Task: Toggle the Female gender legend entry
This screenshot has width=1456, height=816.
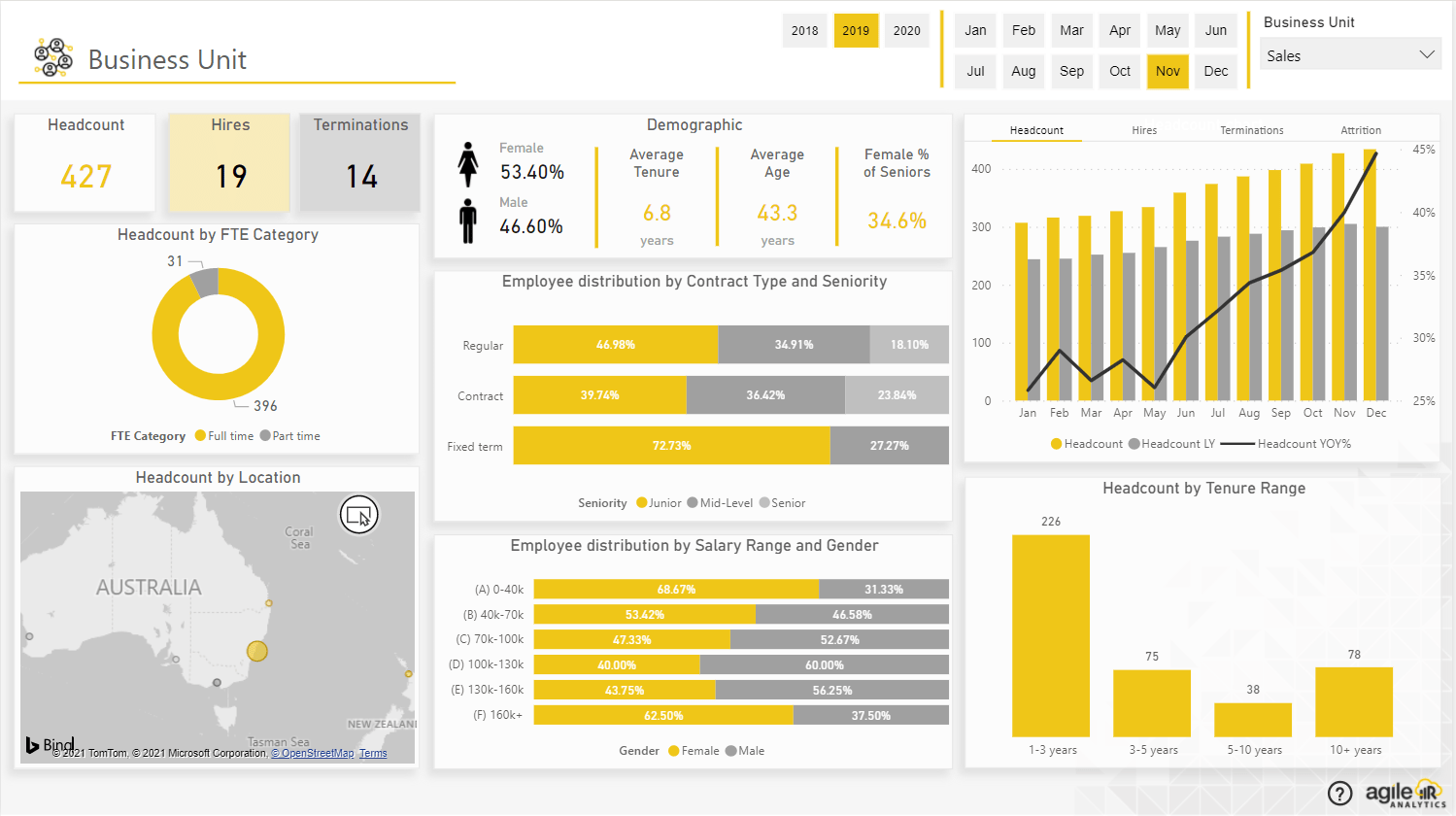Action: (x=693, y=750)
